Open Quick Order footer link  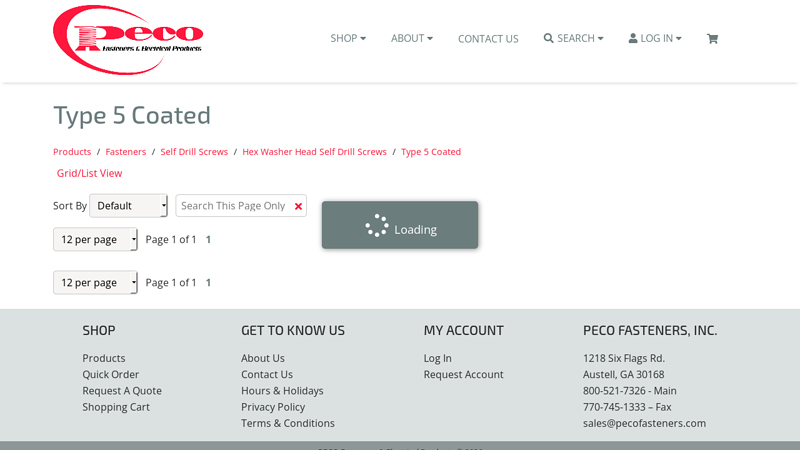click(111, 375)
